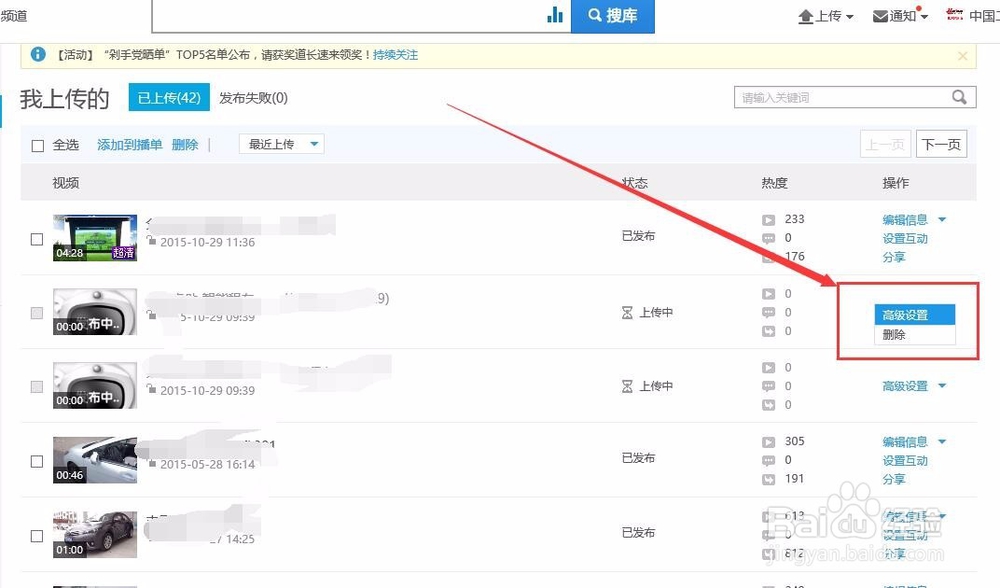Expand the 编辑信息 dropdown arrow

click(942, 219)
